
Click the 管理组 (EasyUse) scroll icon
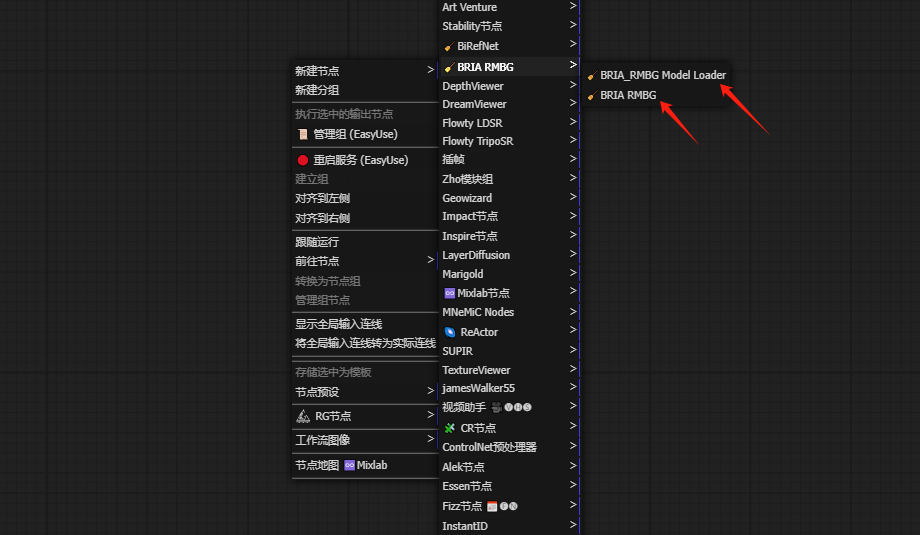[x=303, y=134]
